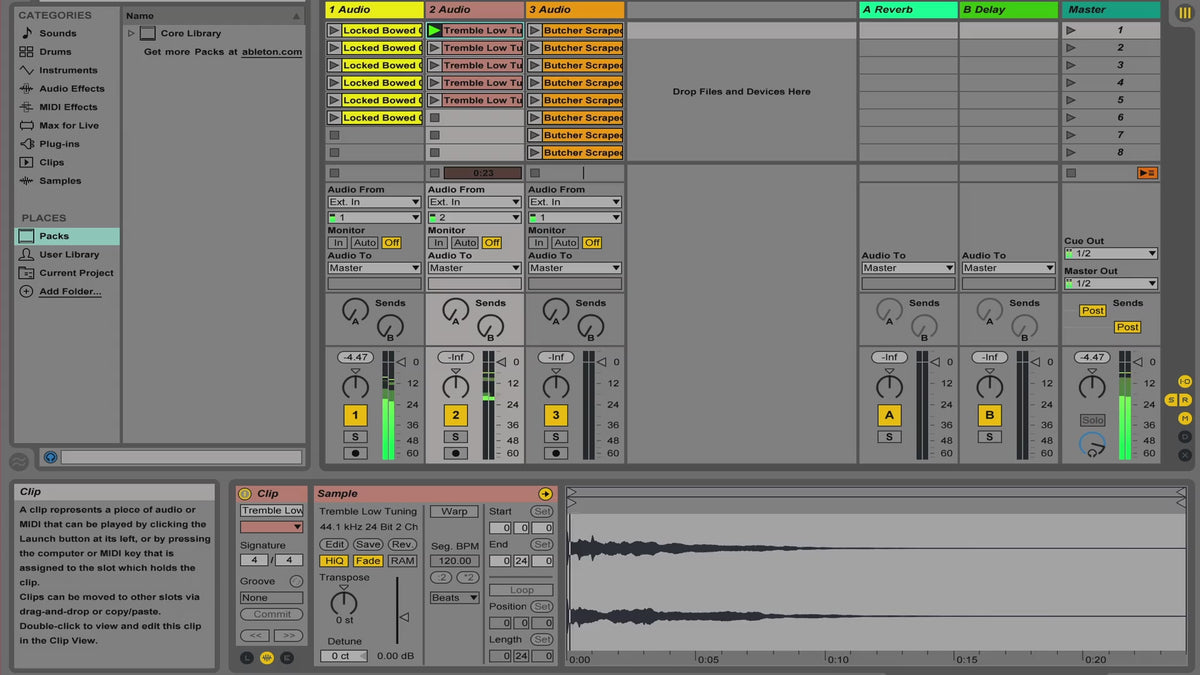Screen dimensions: 1200x675
Task: Expand the Core Library folder
Action: point(131,34)
